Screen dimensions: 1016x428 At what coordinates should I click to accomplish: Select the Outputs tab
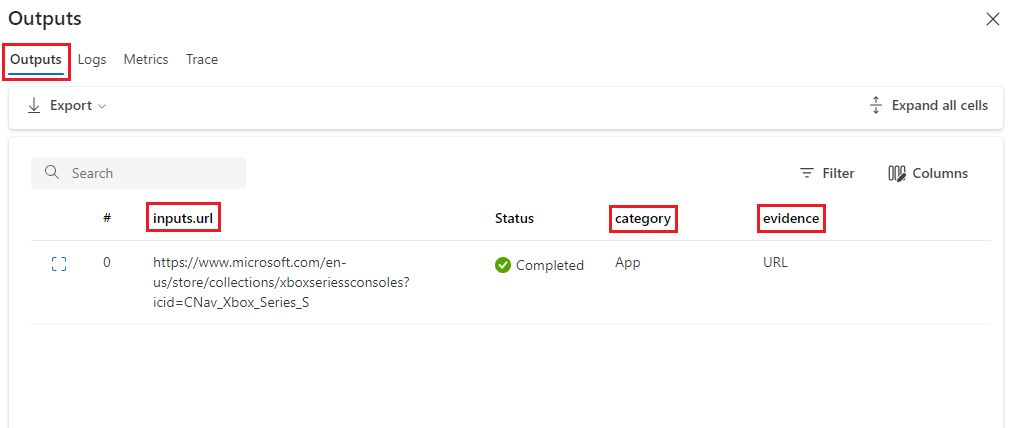36,59
